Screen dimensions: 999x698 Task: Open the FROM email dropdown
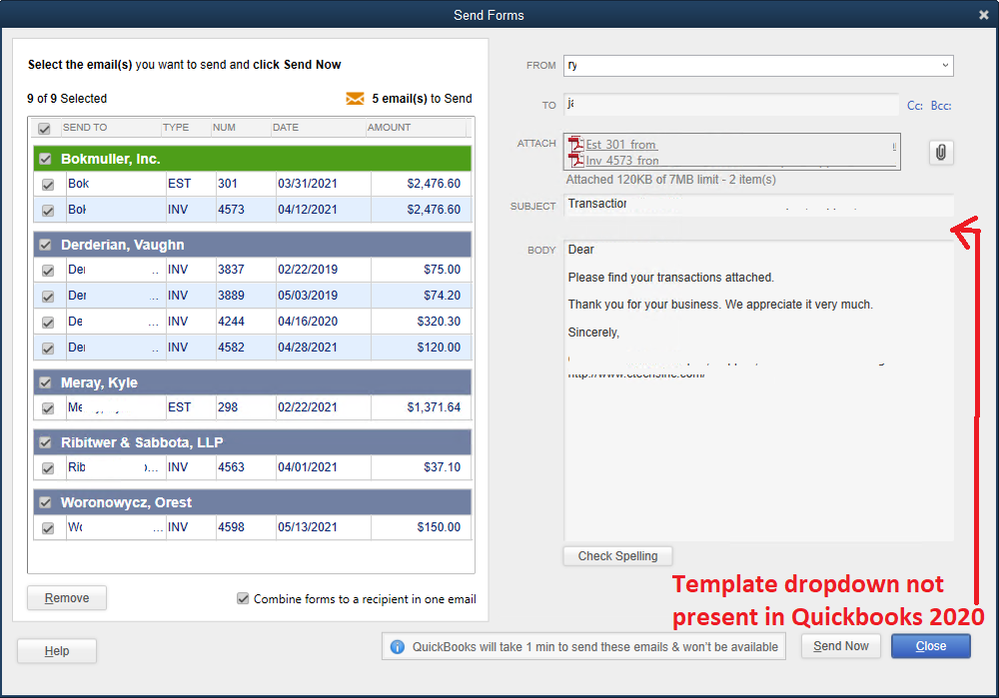pos(945,65)
